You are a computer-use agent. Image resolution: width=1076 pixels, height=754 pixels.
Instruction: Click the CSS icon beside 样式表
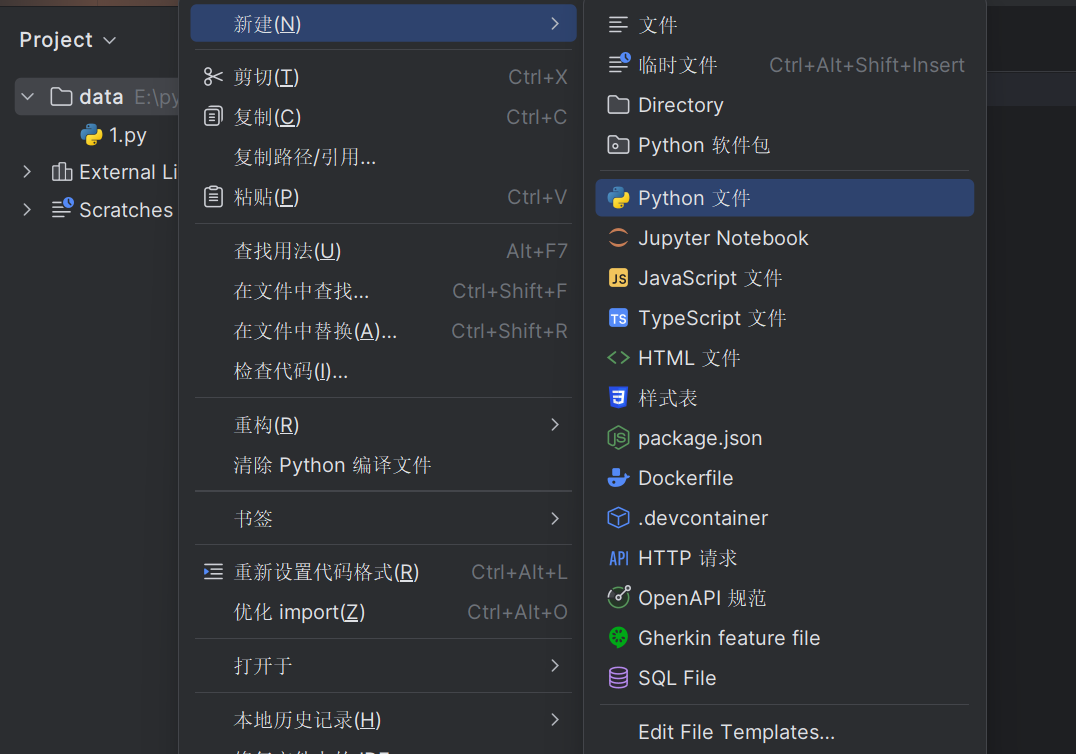618,397
